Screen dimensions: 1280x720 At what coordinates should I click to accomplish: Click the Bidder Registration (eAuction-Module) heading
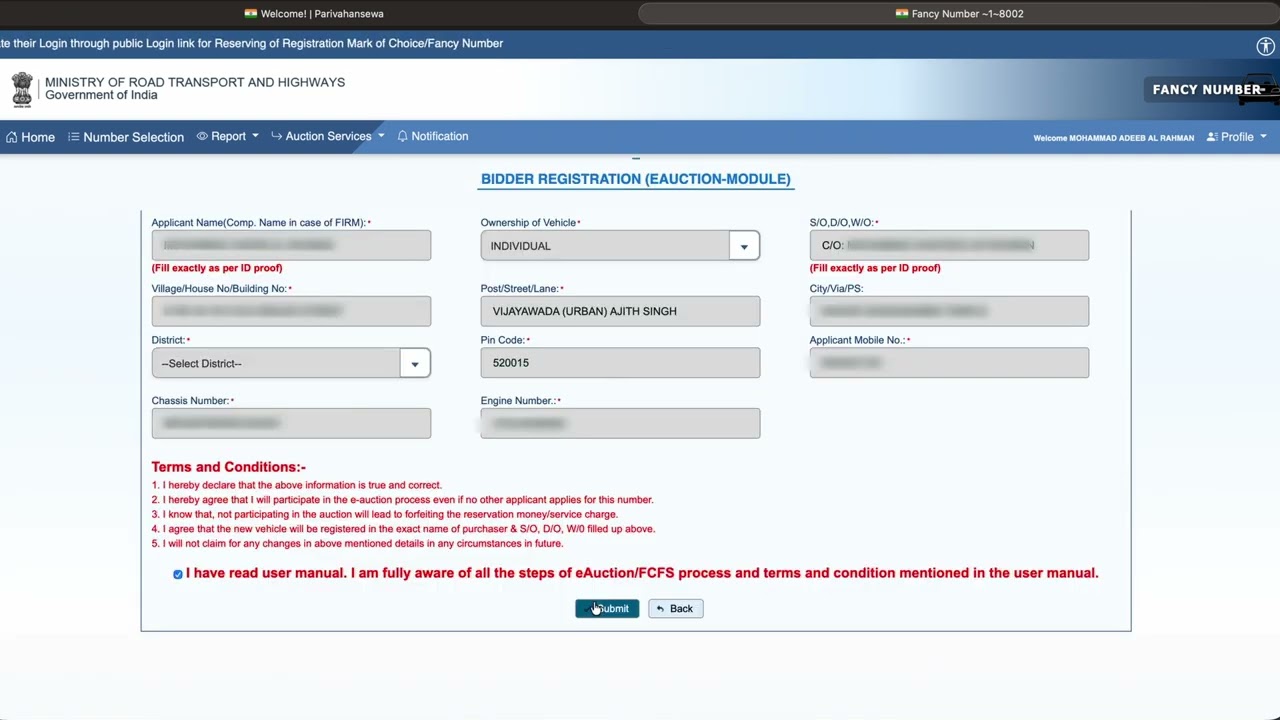[636, 179]
